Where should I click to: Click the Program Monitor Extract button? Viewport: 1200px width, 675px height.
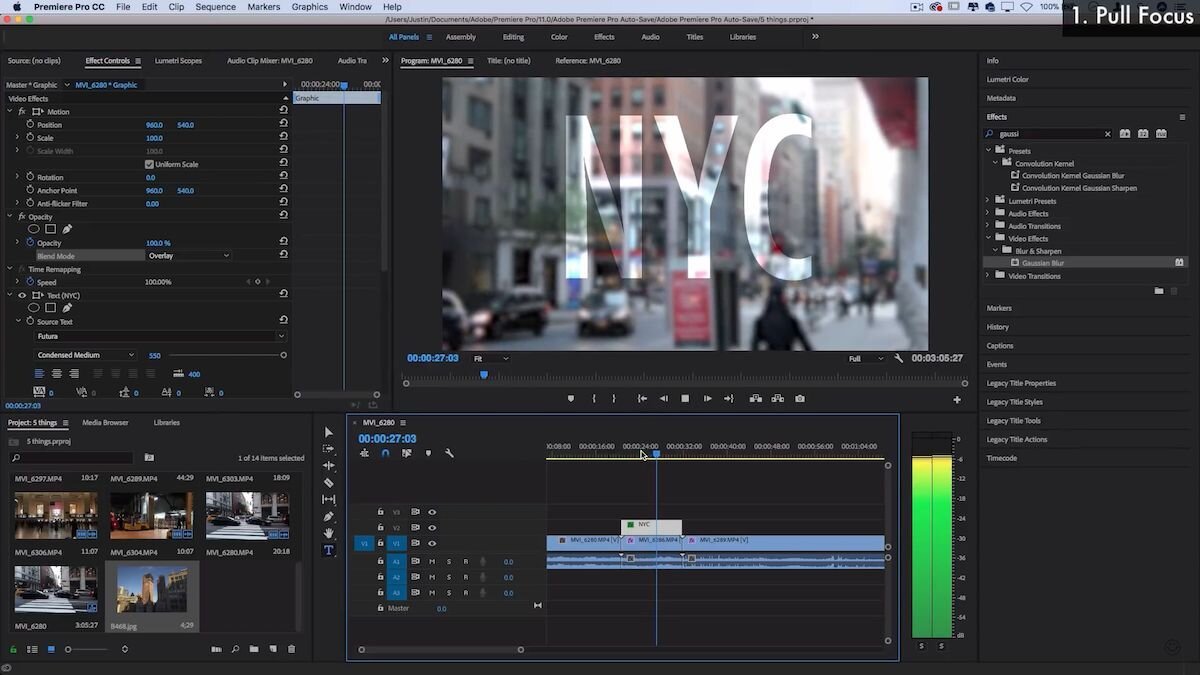(777, 398)
